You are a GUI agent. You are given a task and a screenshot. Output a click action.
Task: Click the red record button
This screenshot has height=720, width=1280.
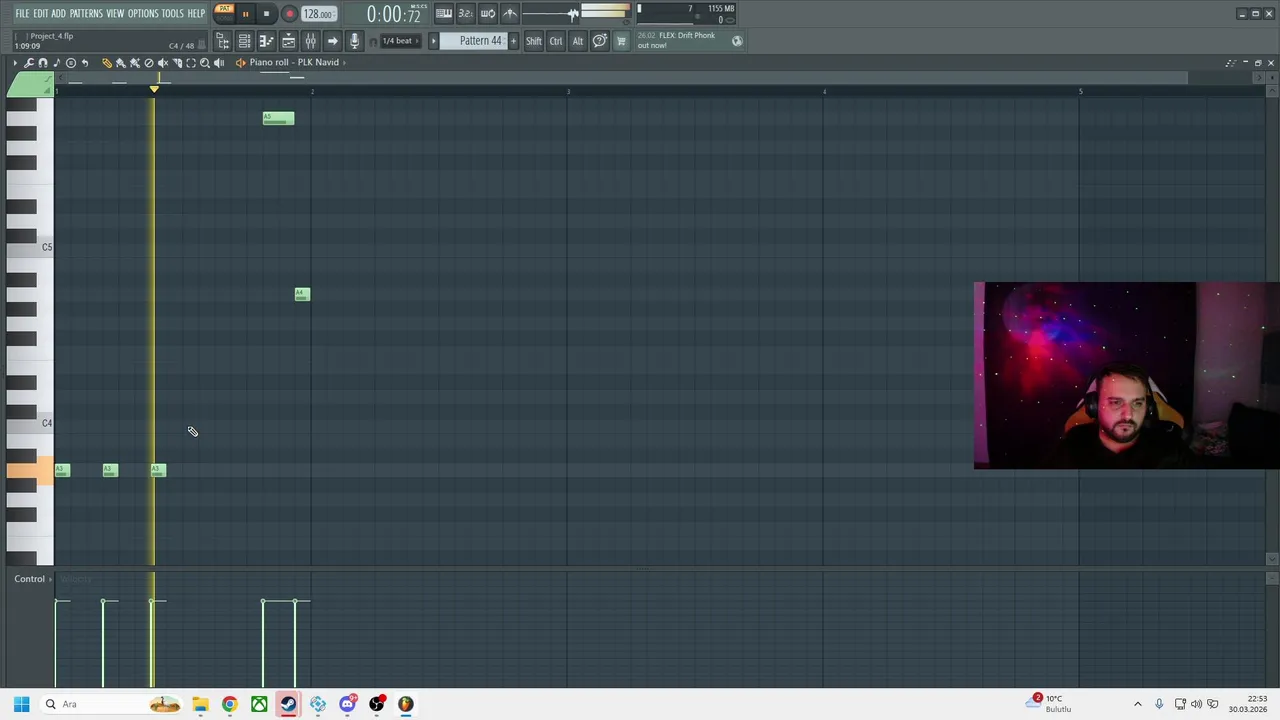tap(289, 14)
